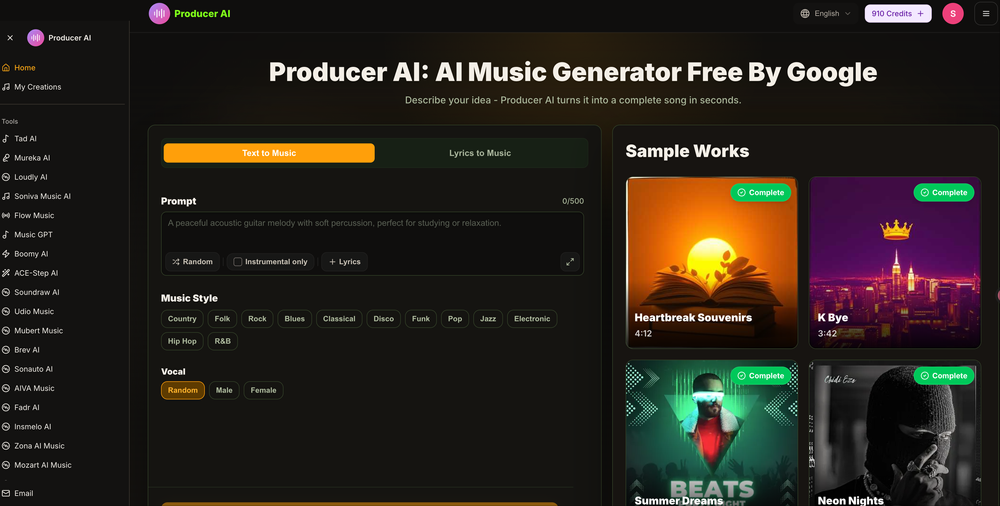The image size is (1000, 506).
Task: Open the AIVA Music tool
Action: 34,388
